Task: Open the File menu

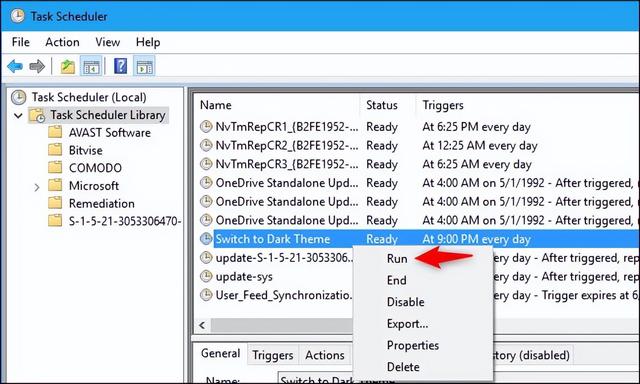Action: coord(21,42)
